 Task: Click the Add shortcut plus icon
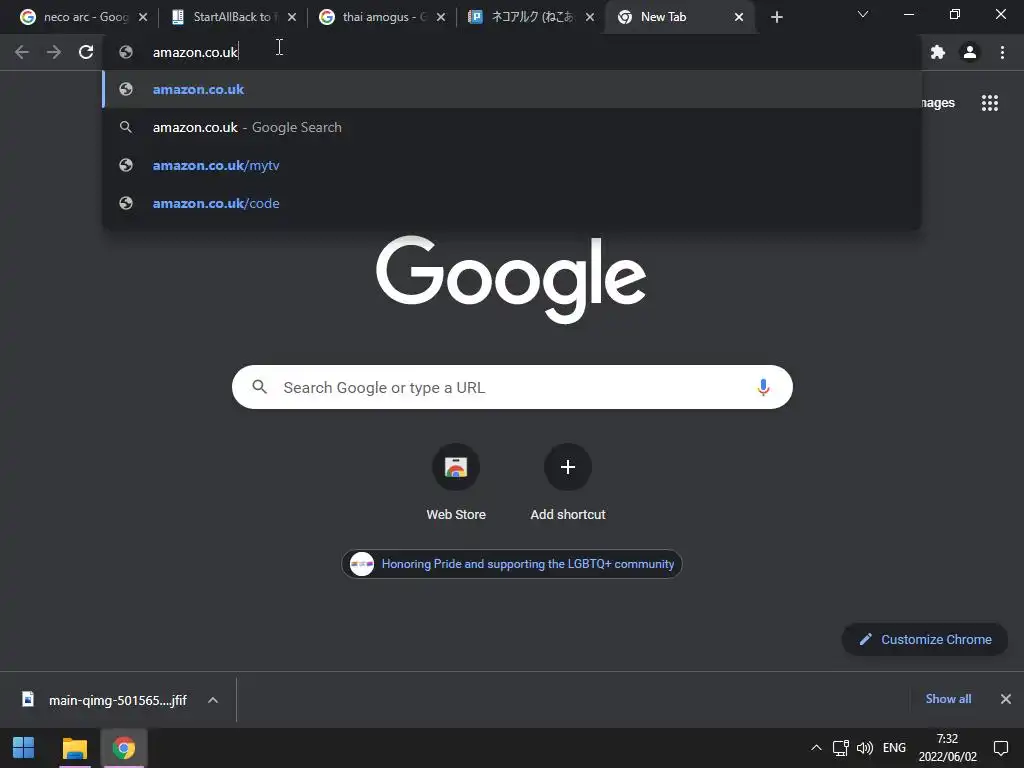pos(568,467)
